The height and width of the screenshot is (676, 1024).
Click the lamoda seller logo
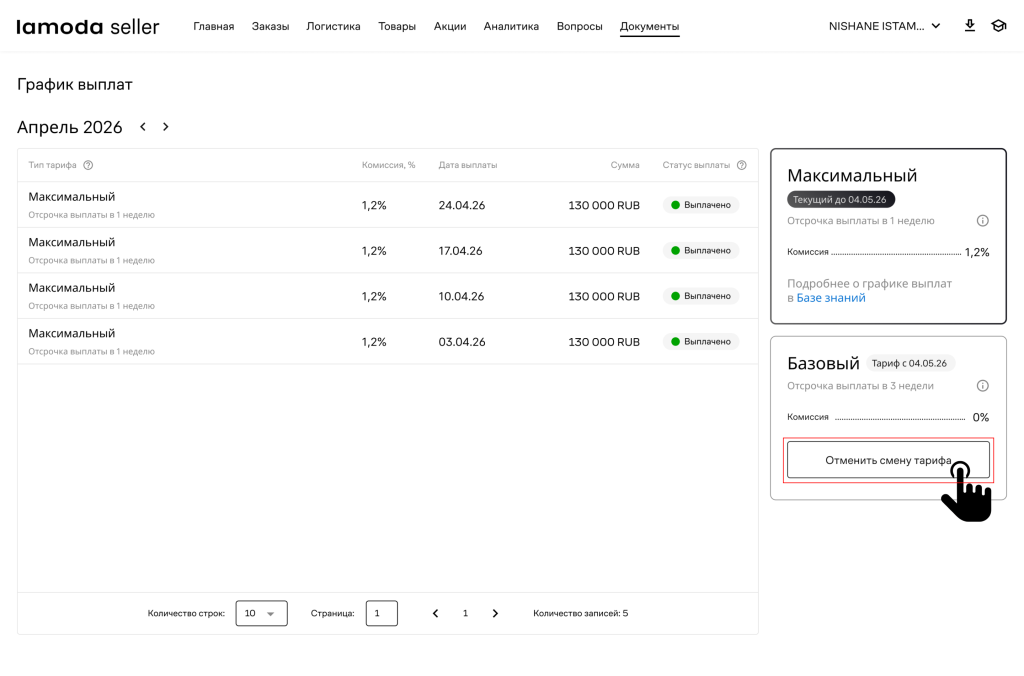[x=88, y=27]
